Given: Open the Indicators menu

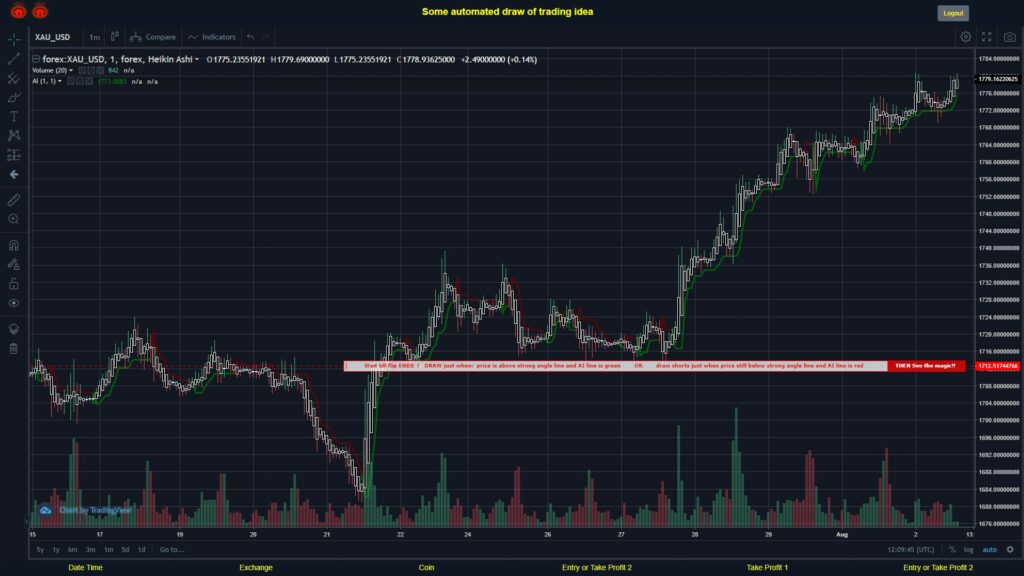Looking at the screenshot, I should tap(212, 37).
